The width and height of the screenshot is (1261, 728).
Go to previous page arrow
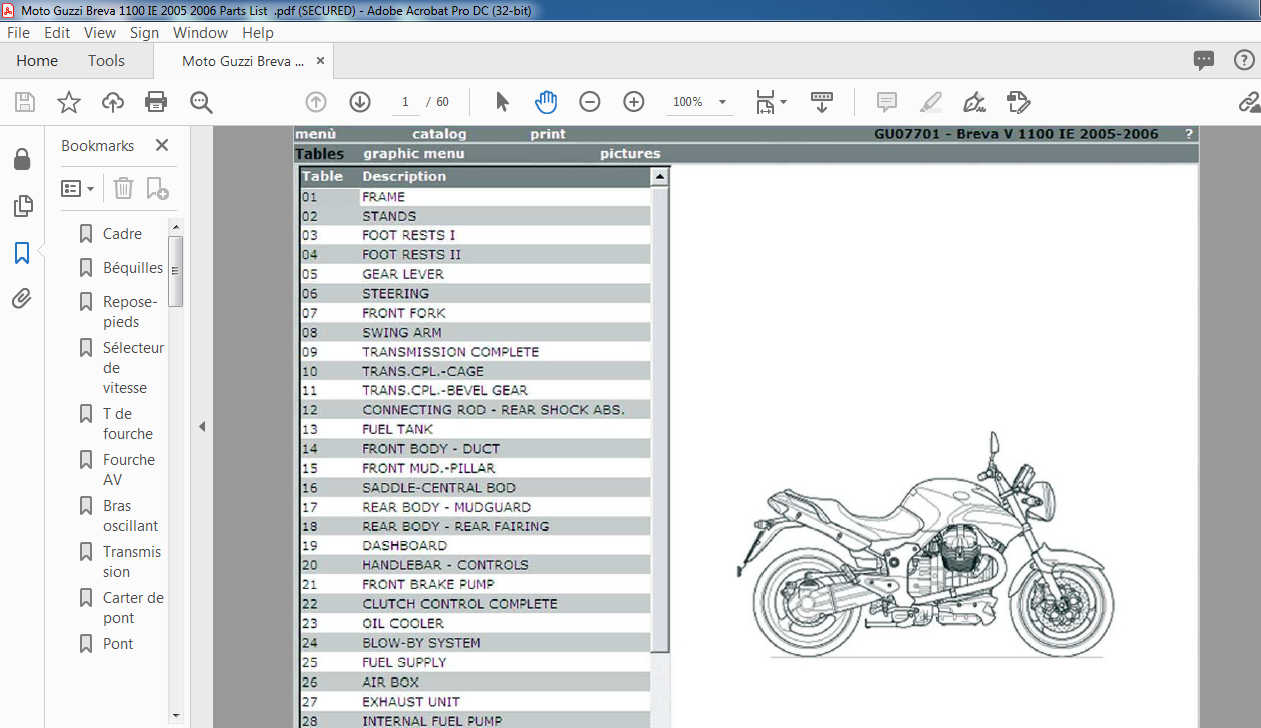coord(316,102)
